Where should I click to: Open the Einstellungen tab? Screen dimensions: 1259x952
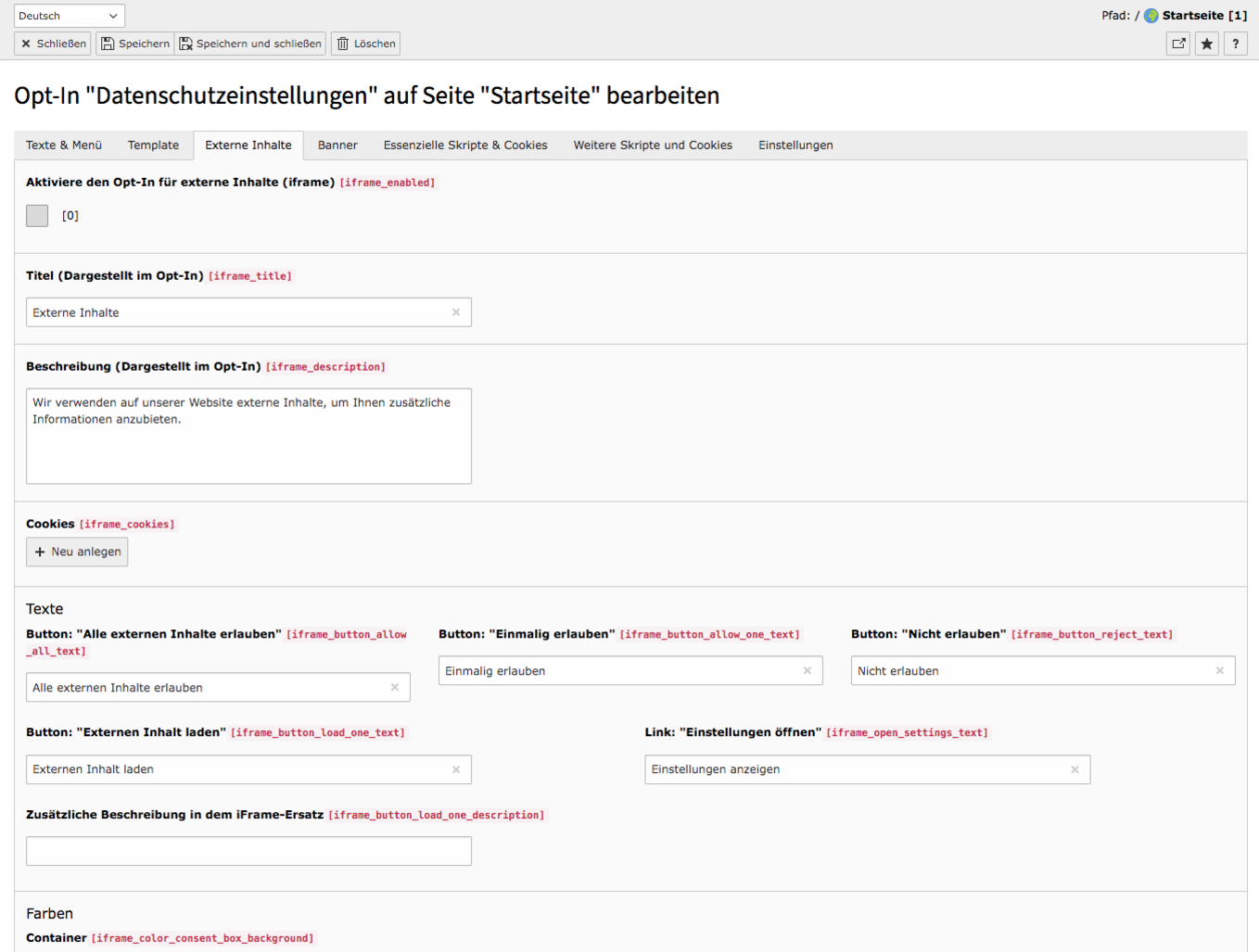pyautogui.click(x=795, y=146)
